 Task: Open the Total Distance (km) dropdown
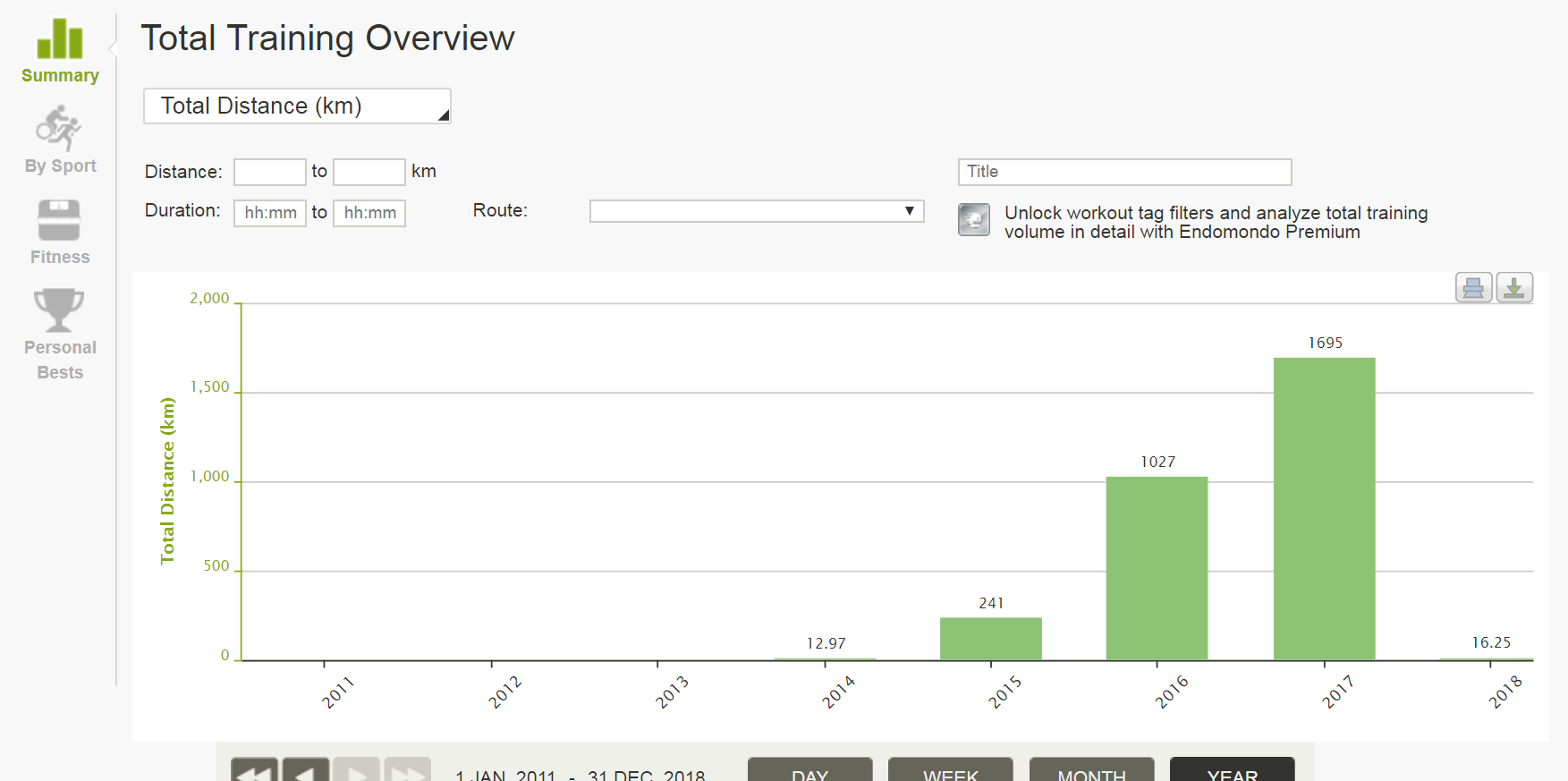pyautogui.click(x=297, y=106)
